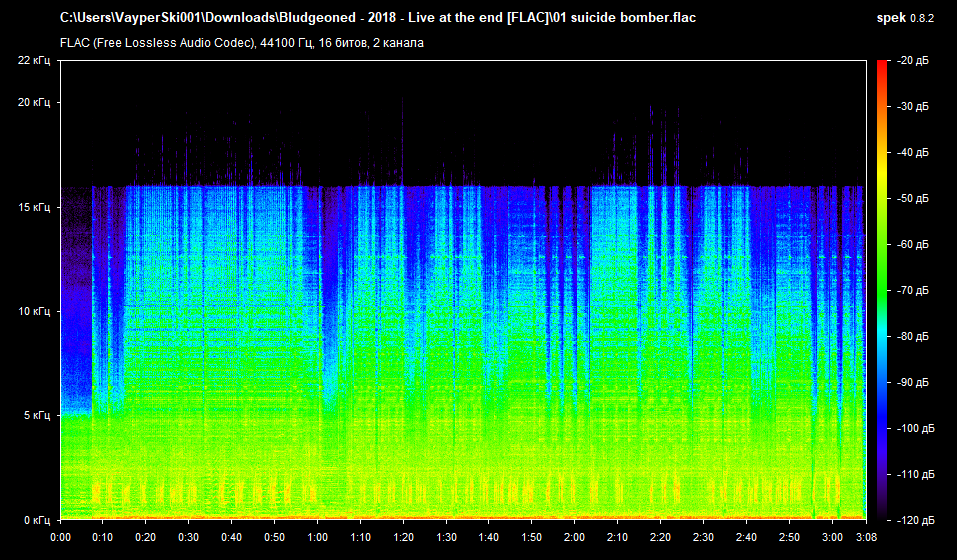Click the -70 дБ legend label
The image size is (957, 560).
[x=912, y=290]
